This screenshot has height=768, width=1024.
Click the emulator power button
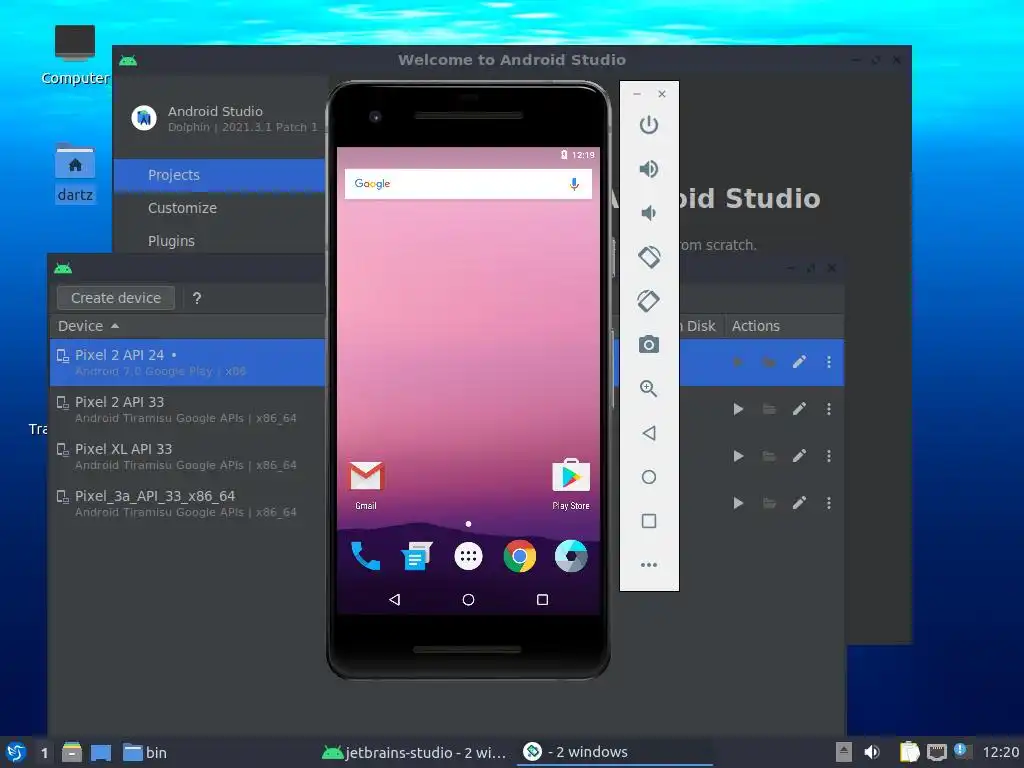648,125
